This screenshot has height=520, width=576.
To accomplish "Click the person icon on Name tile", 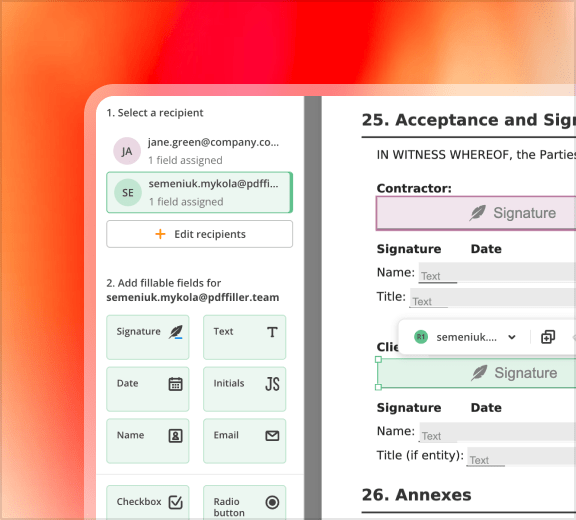I will (176, 436).
